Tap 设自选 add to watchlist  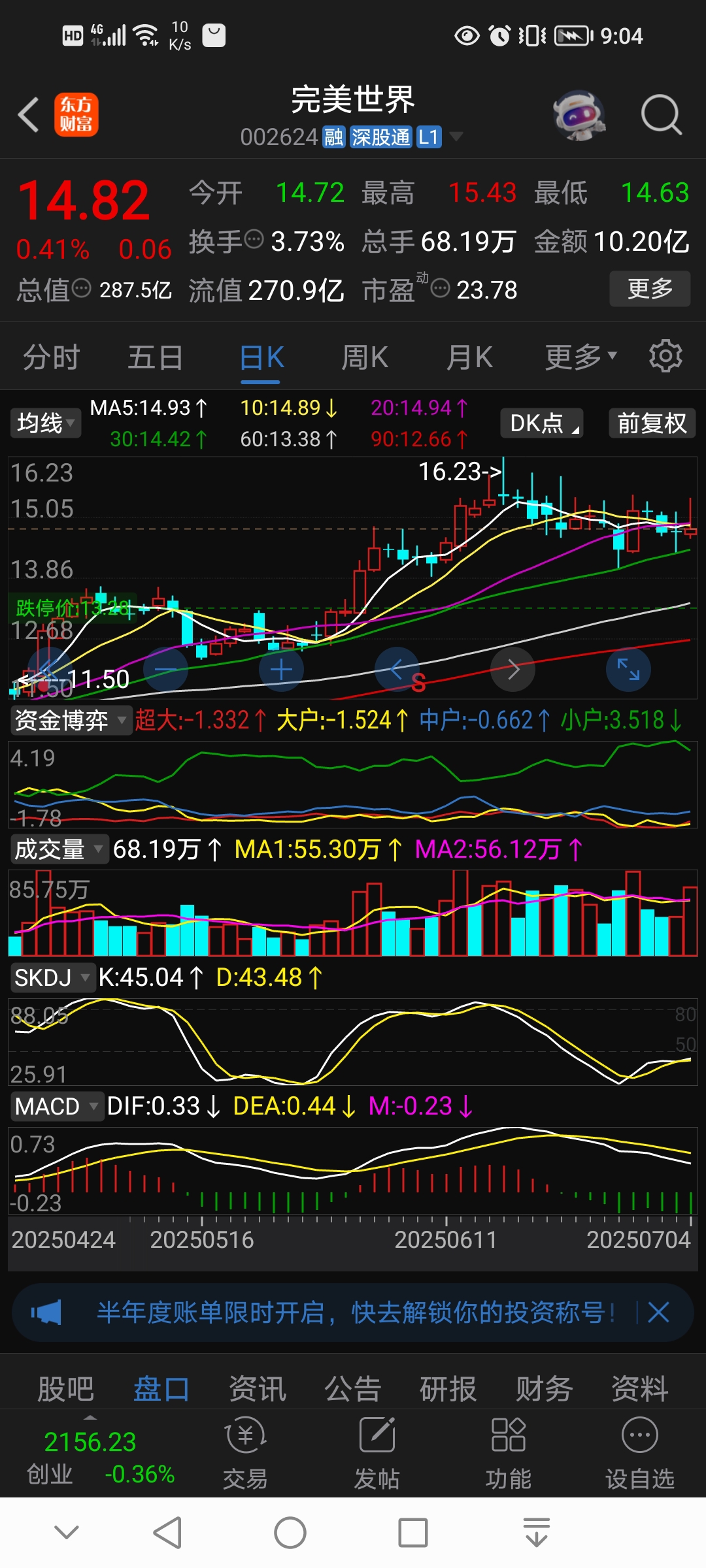[x=639, y=1454]
